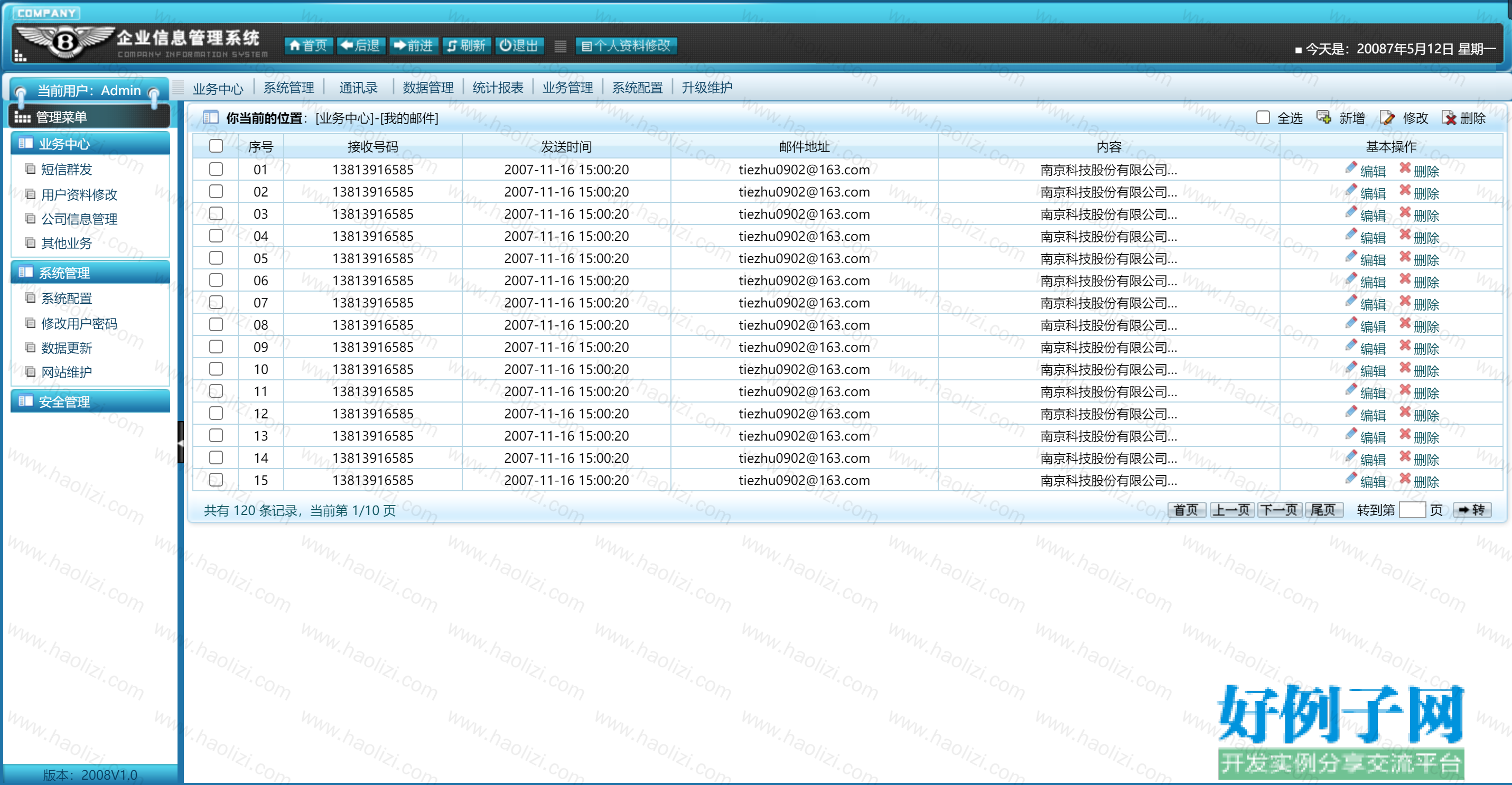1512x785 pixels.
Task: Click the icon beside 网站维护
Action: [x=30, y=371]
